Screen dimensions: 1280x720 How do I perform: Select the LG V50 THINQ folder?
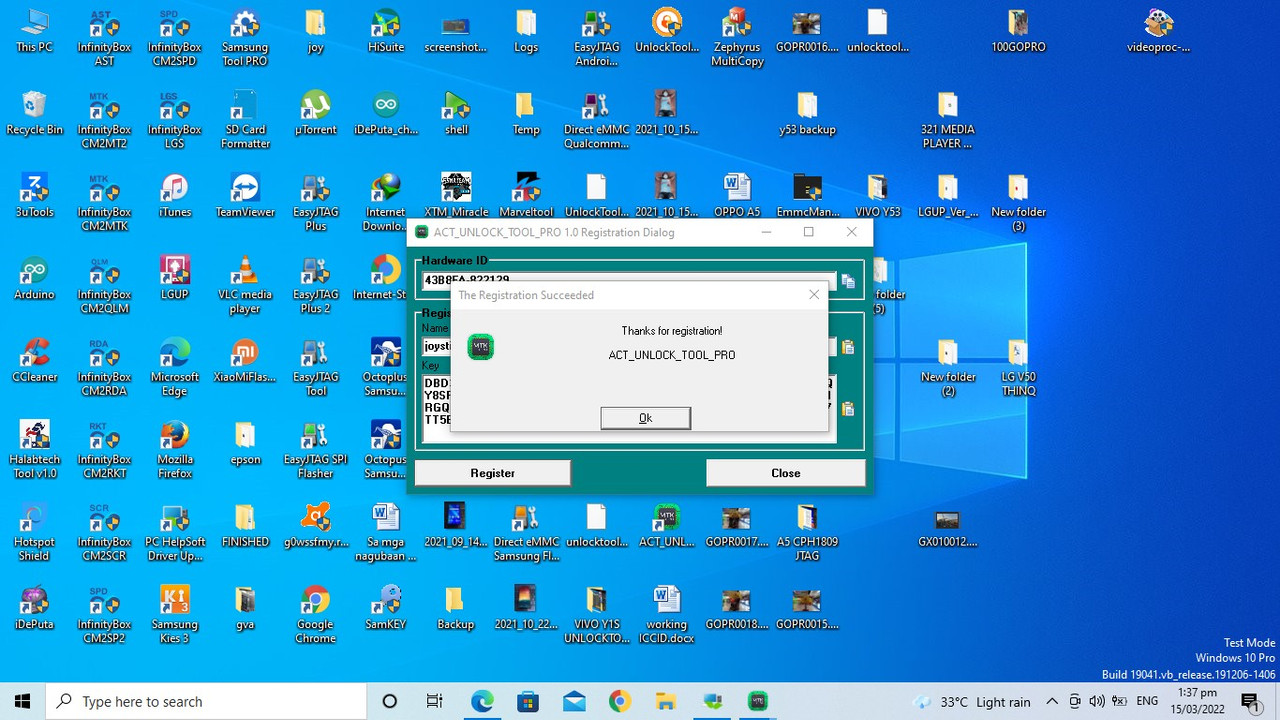[1018, 368]
